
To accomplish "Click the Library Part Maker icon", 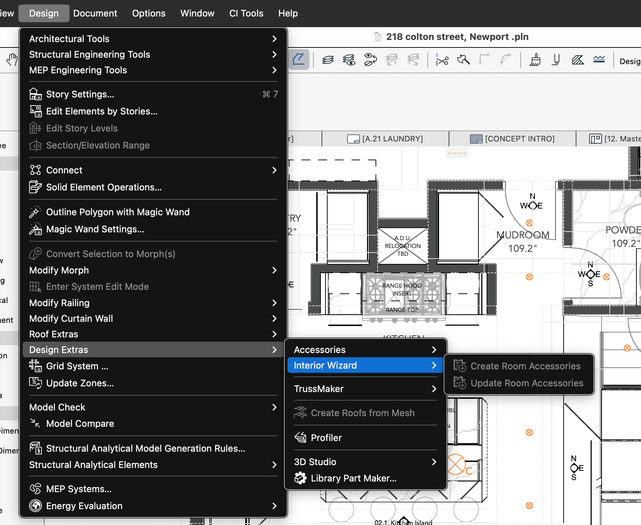I will click(300, 479).
